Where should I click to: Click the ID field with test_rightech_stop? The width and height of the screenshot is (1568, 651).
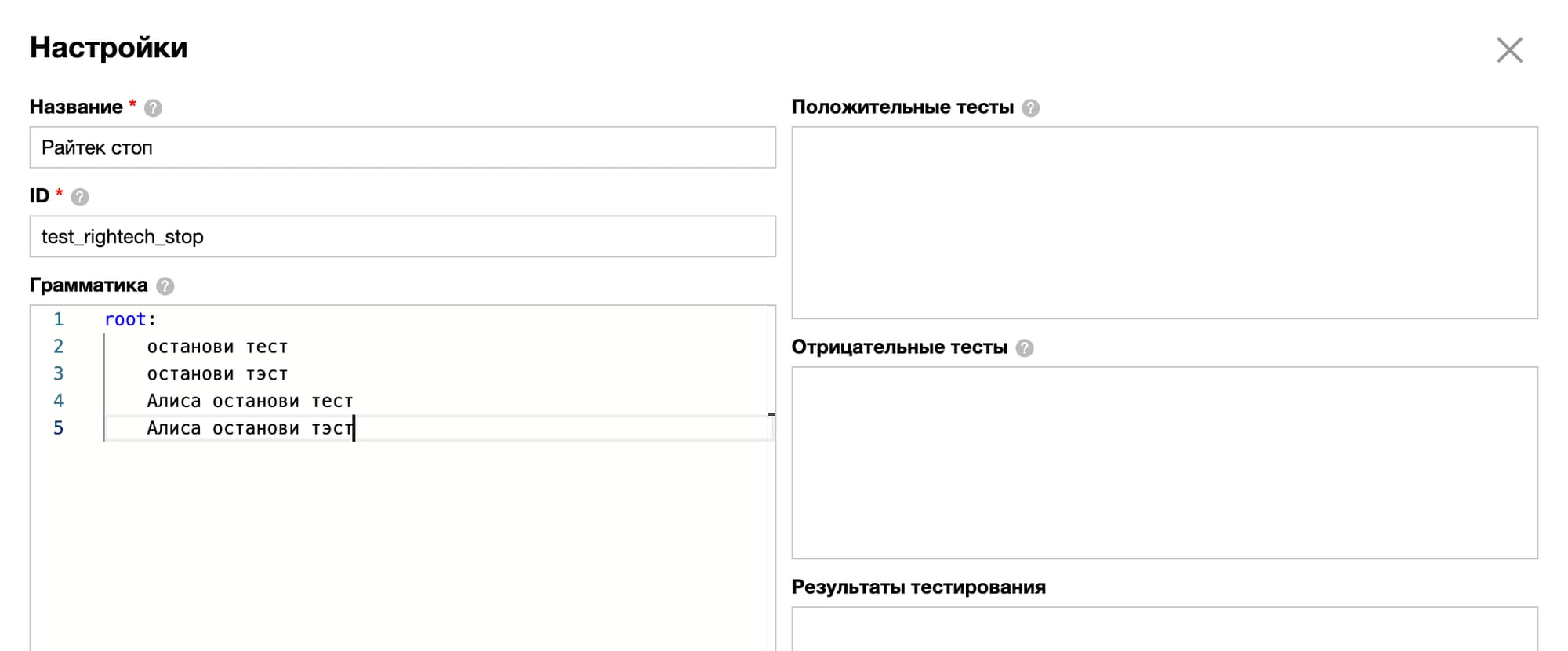pyautogui.click(x=402, y=237)
